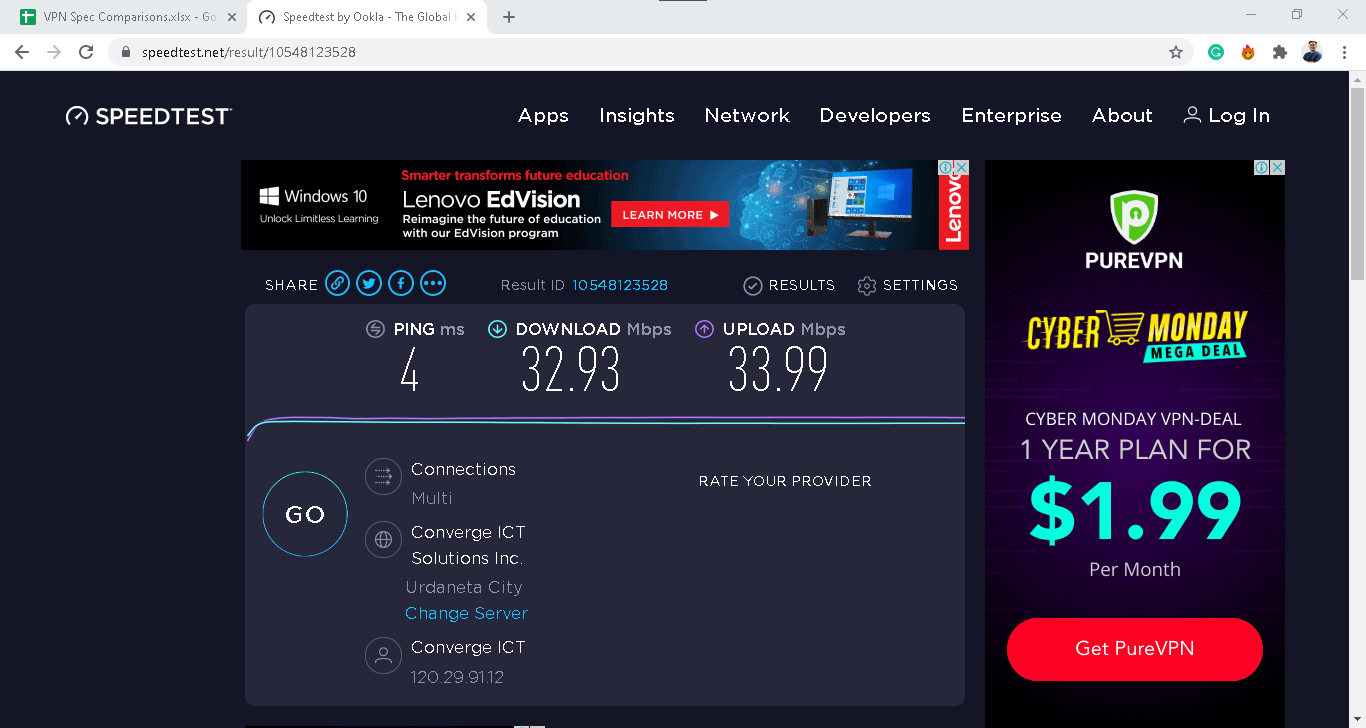Screen dimensions: 1366x728
Task: Open more sharing options via ellipsis icon
Action: pos(433,283)
